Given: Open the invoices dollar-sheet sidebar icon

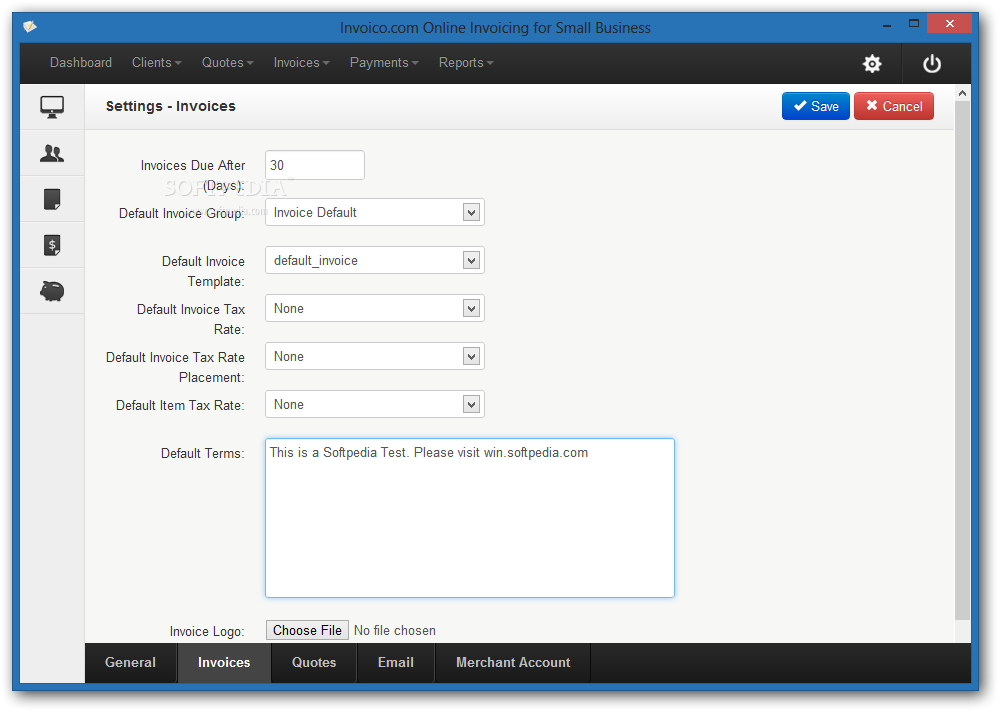Looking at the screenshot, I should 52,245.
